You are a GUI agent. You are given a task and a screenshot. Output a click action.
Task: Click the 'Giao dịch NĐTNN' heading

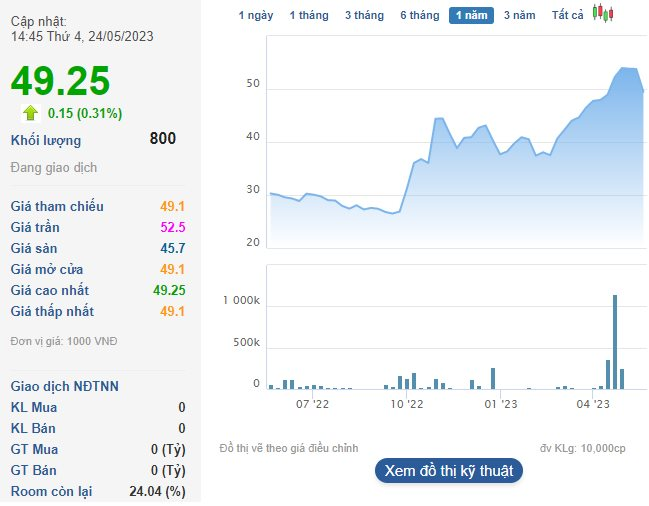tap(65, 386)
